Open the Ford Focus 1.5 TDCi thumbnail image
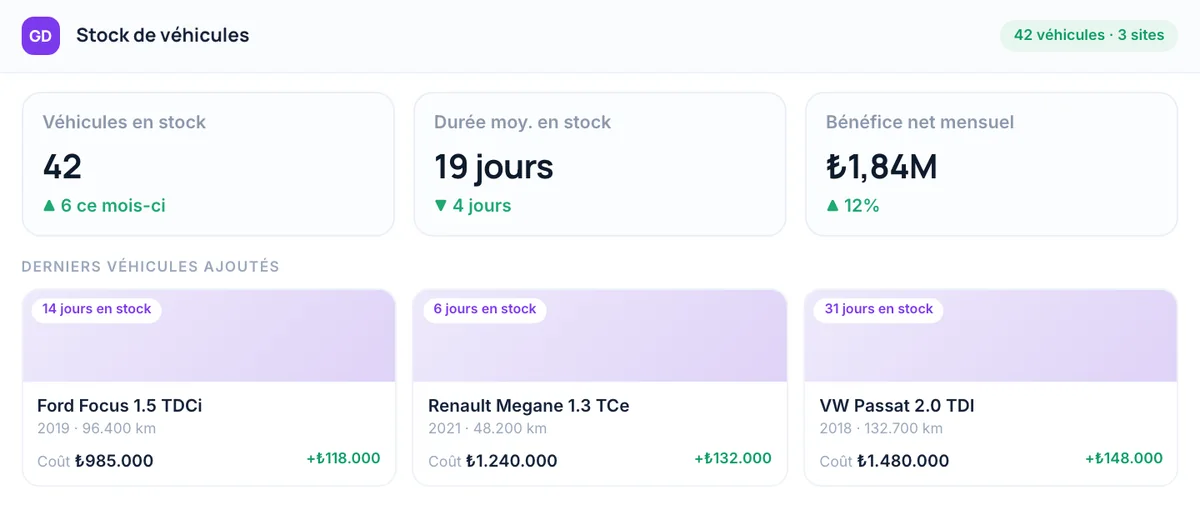This screenshot has height=510, width=1200. pyautogui.click(x=208, y=336)
